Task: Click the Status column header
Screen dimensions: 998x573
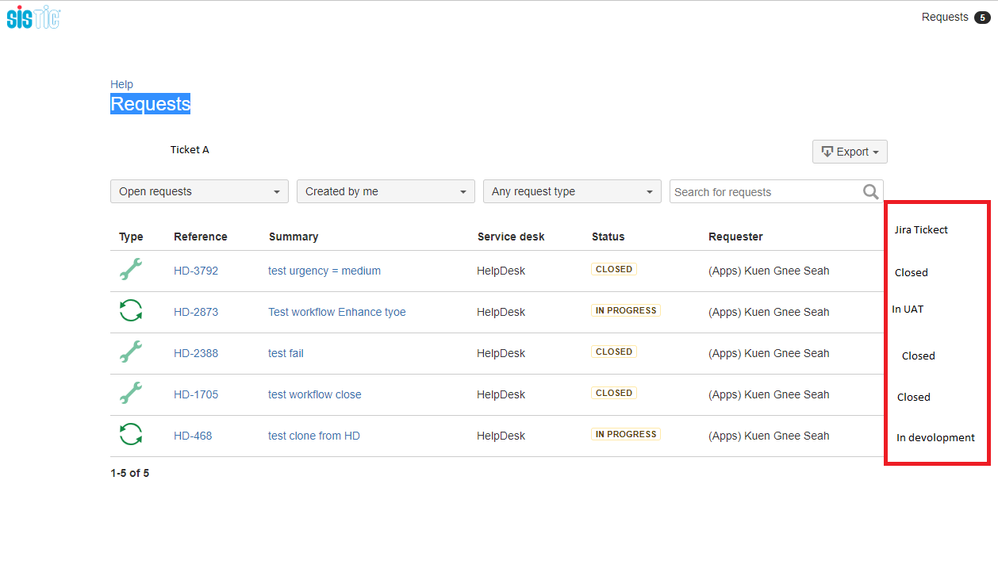Action: click(608, 236)
